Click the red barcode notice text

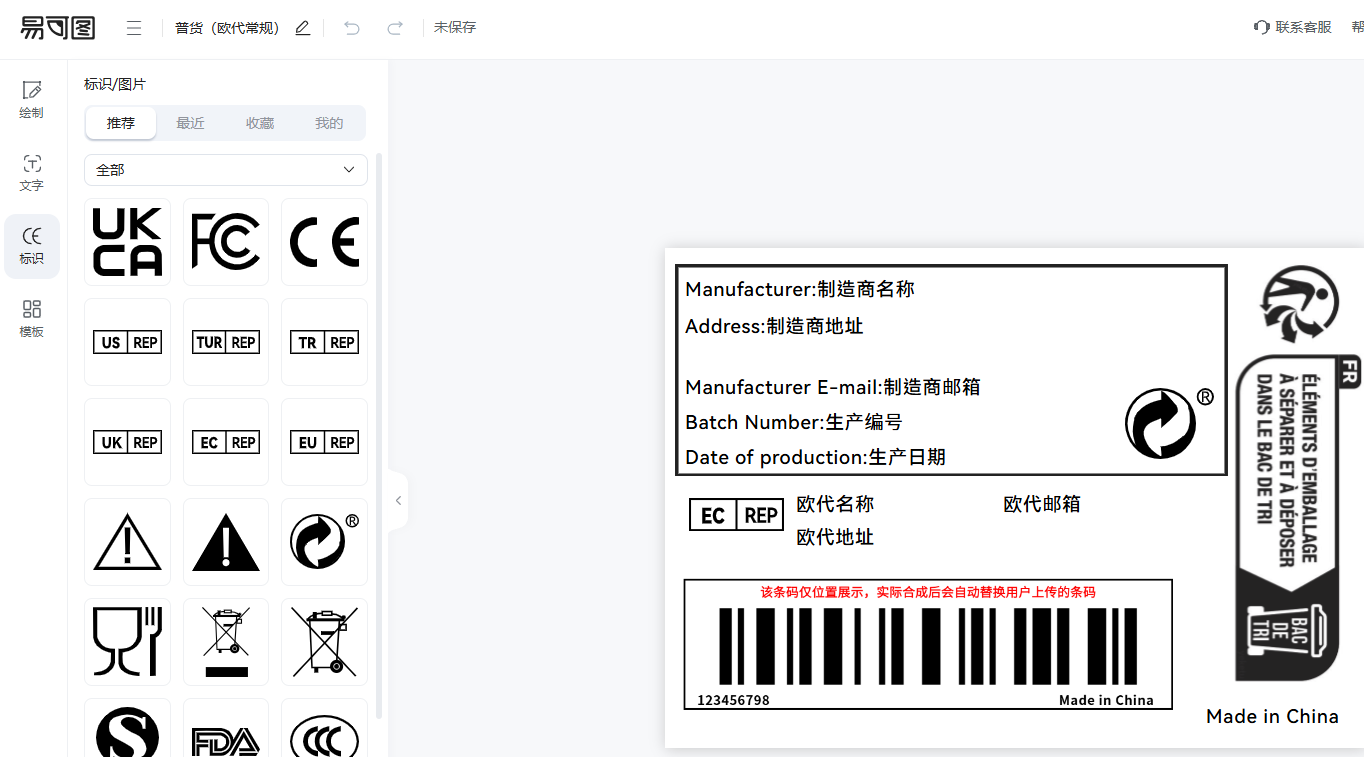pos(928,592)
